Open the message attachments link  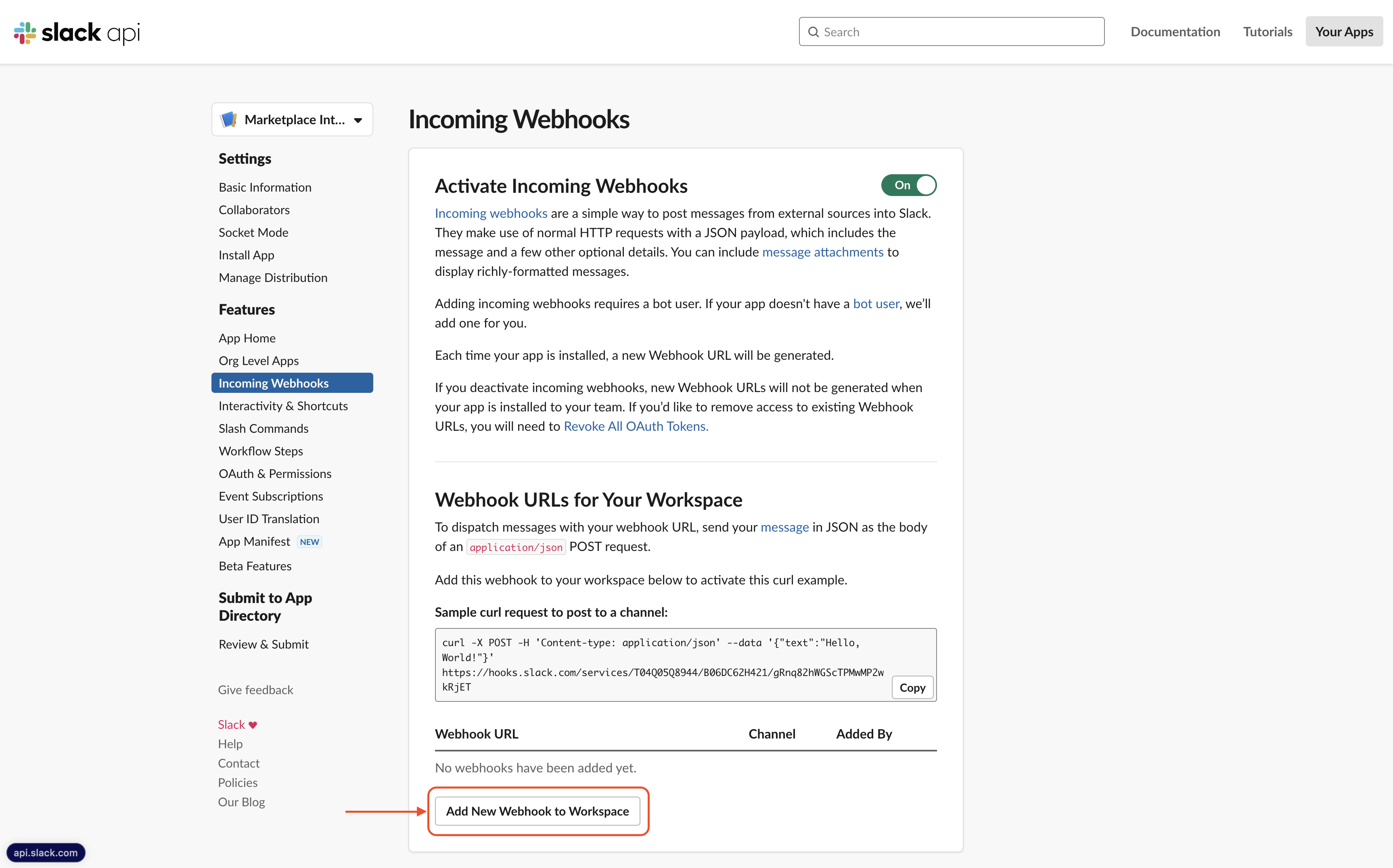[823, 251]
